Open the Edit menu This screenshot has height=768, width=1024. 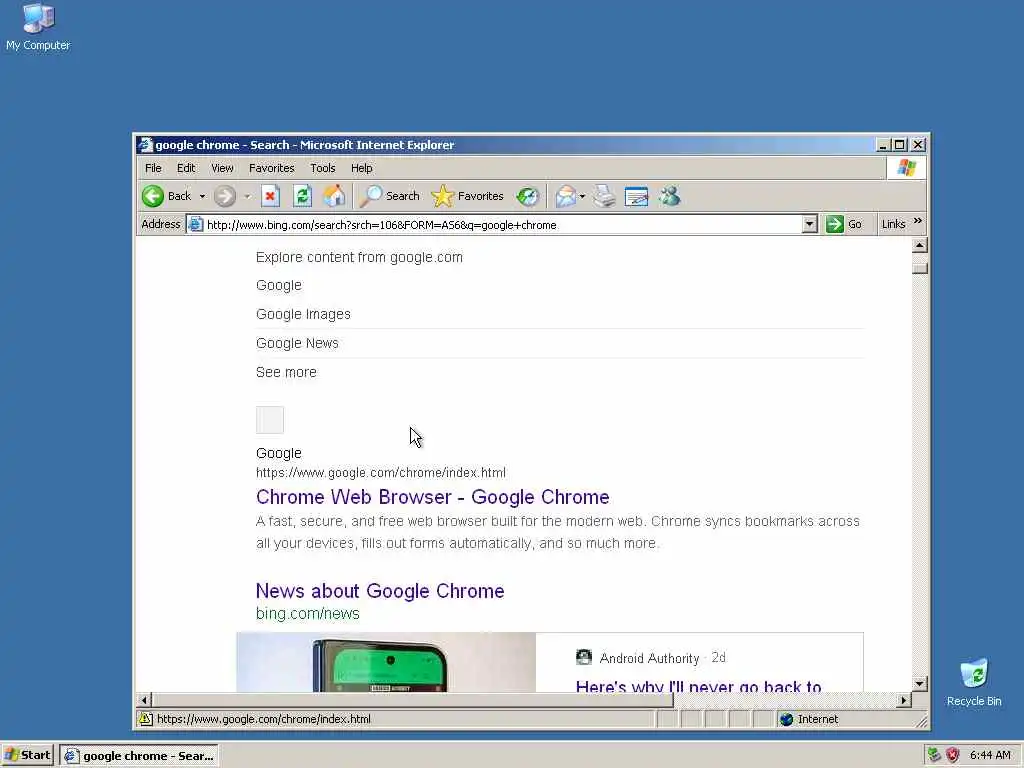[186, 168]
